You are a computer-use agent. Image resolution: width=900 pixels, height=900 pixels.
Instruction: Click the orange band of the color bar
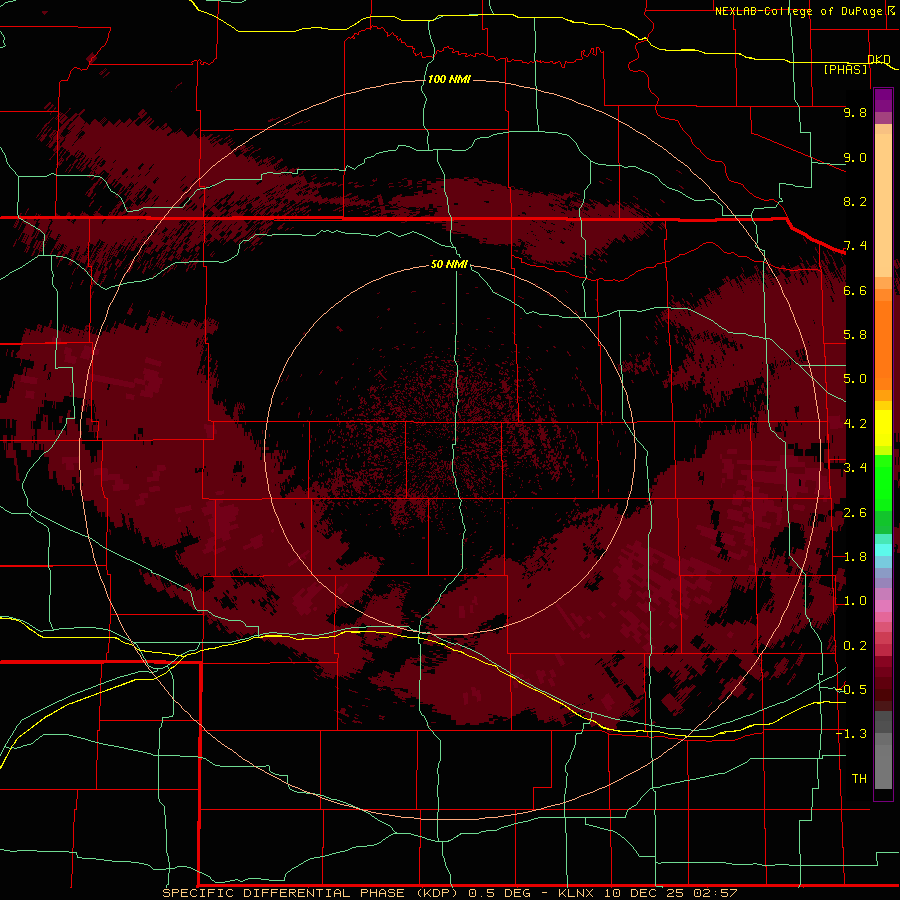(x=883, y=344)
